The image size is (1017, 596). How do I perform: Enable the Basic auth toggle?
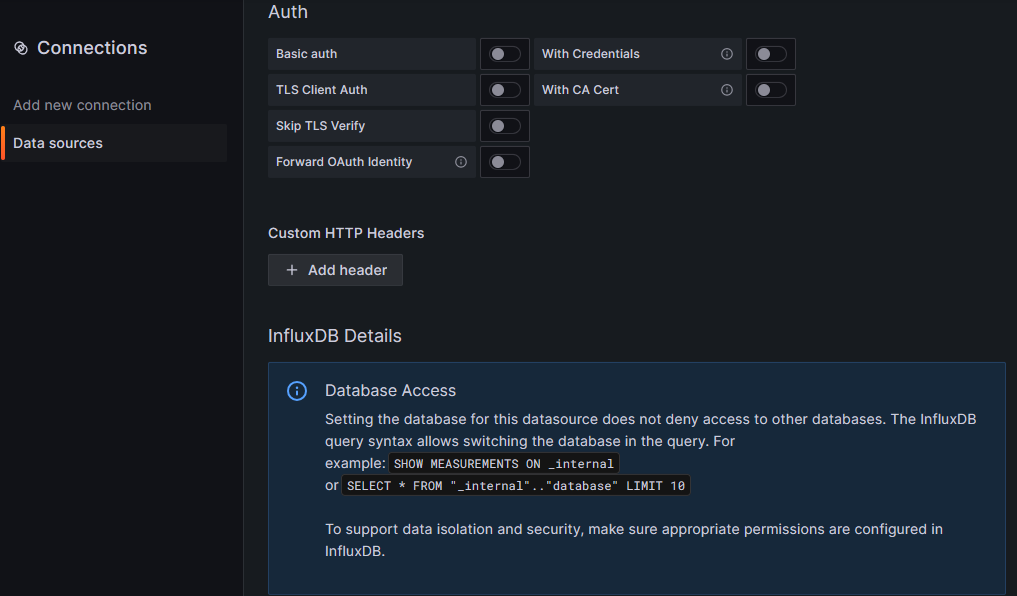pyautogui.click(x=505, y=54)
